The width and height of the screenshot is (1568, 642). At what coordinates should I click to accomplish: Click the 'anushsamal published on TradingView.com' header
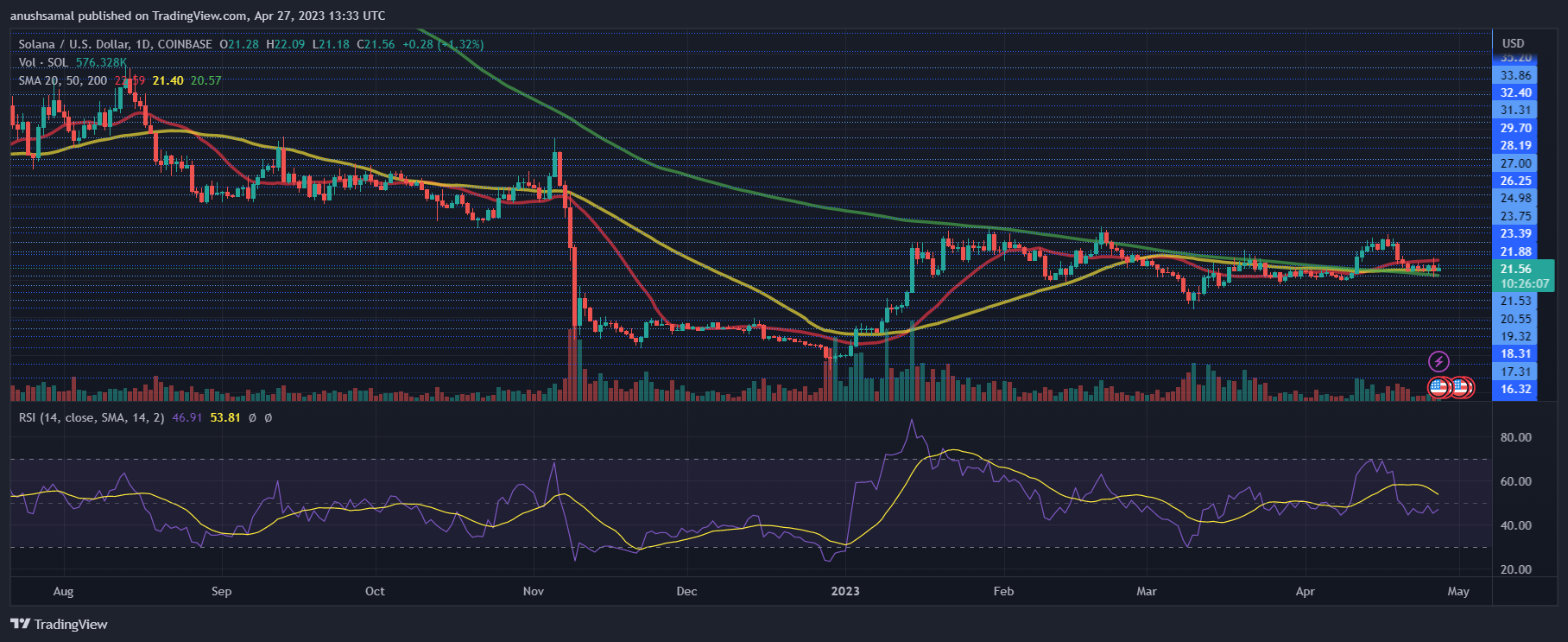[x=128, y=16]
